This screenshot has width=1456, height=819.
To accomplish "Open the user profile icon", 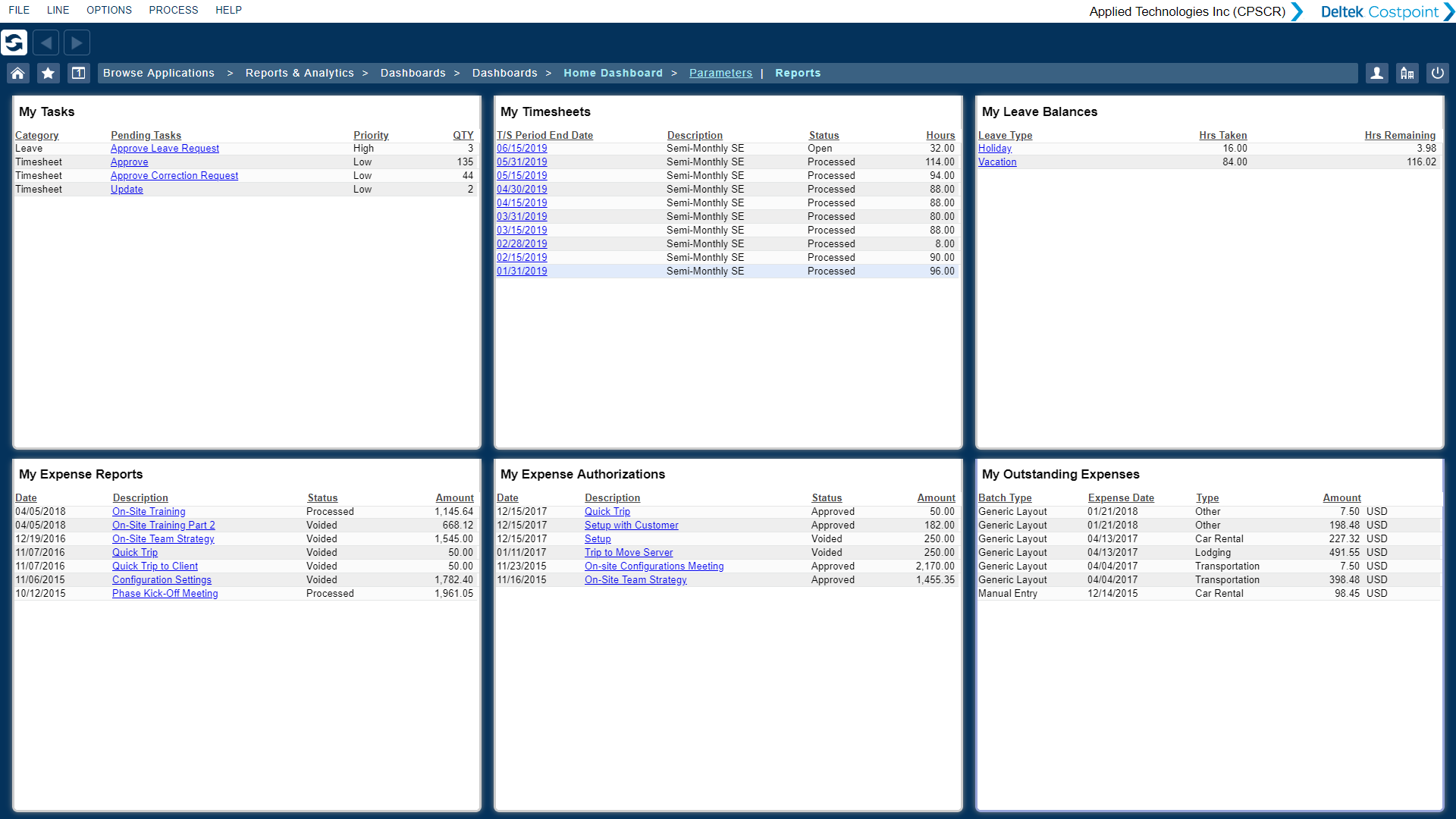I will point(1376,73).
